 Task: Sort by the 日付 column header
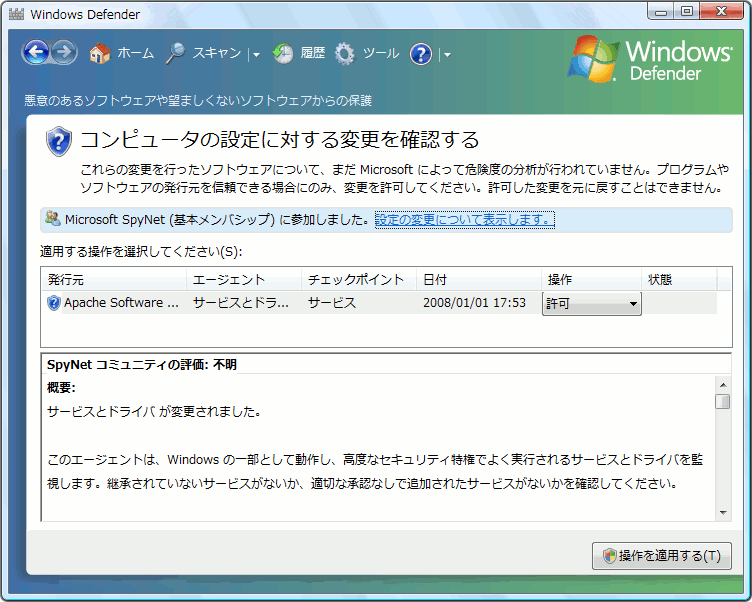479,279
